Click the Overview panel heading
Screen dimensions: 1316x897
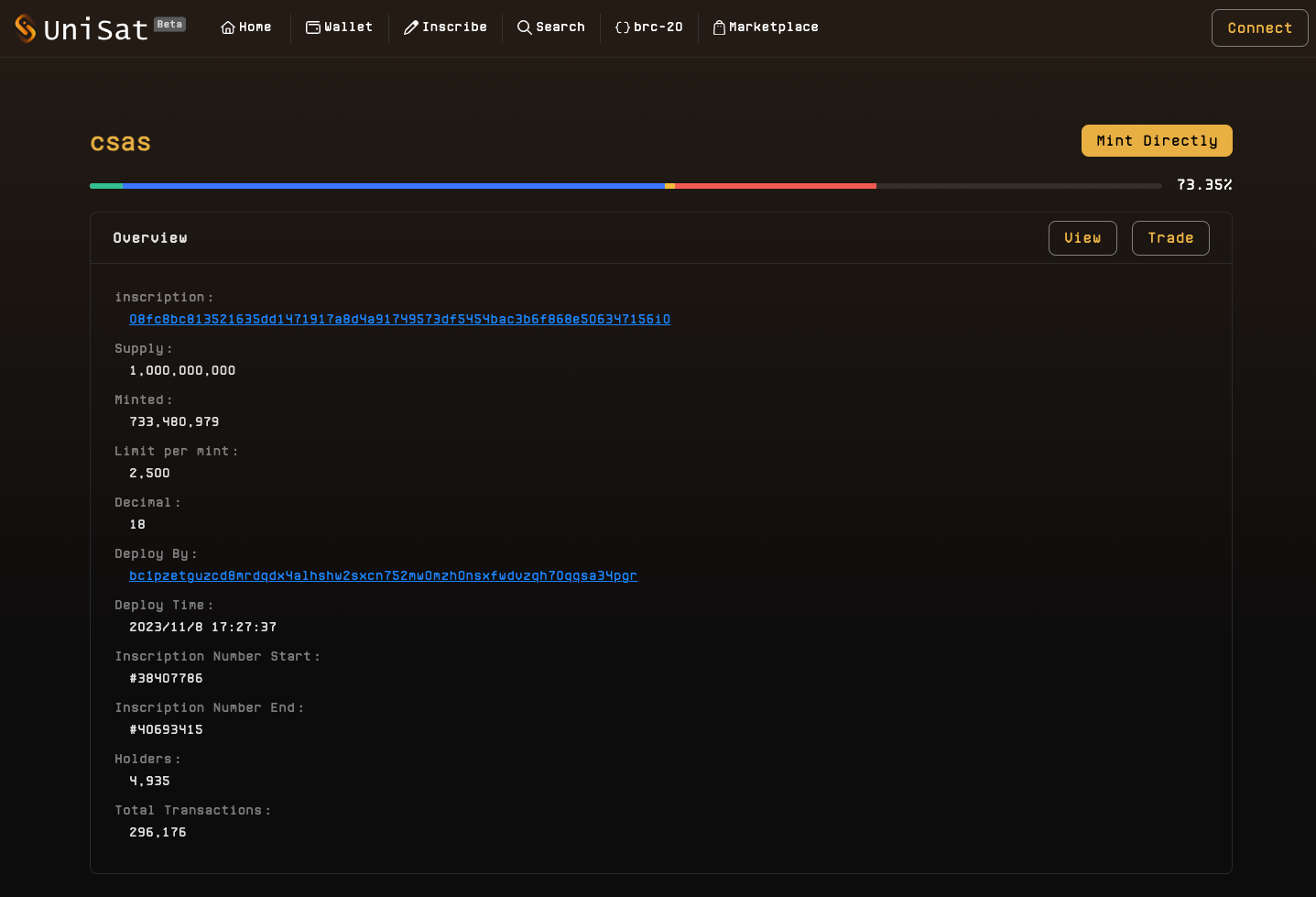150,238
